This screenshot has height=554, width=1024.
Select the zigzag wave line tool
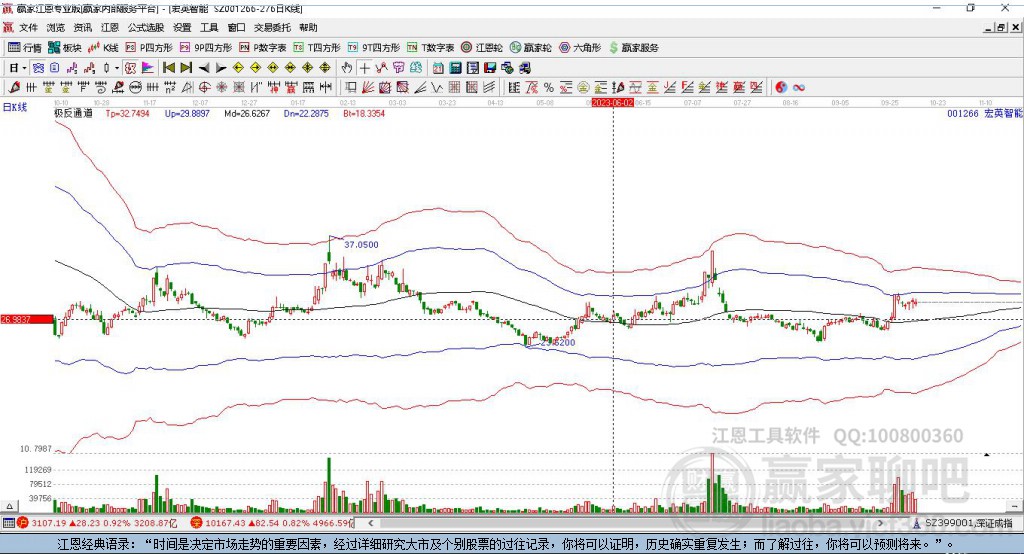click(437, 88)
